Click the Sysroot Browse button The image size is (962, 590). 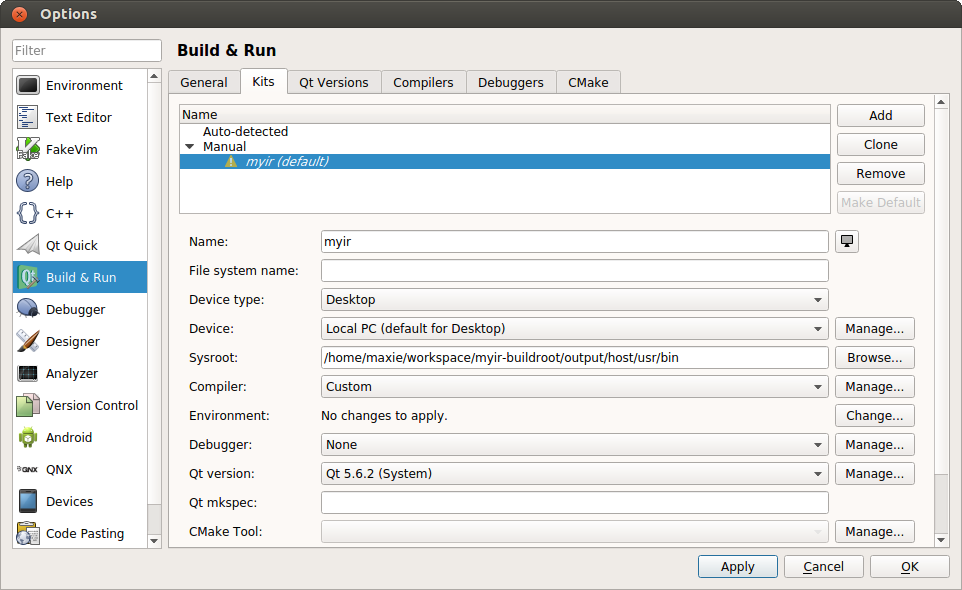click(x=874, y=358)
